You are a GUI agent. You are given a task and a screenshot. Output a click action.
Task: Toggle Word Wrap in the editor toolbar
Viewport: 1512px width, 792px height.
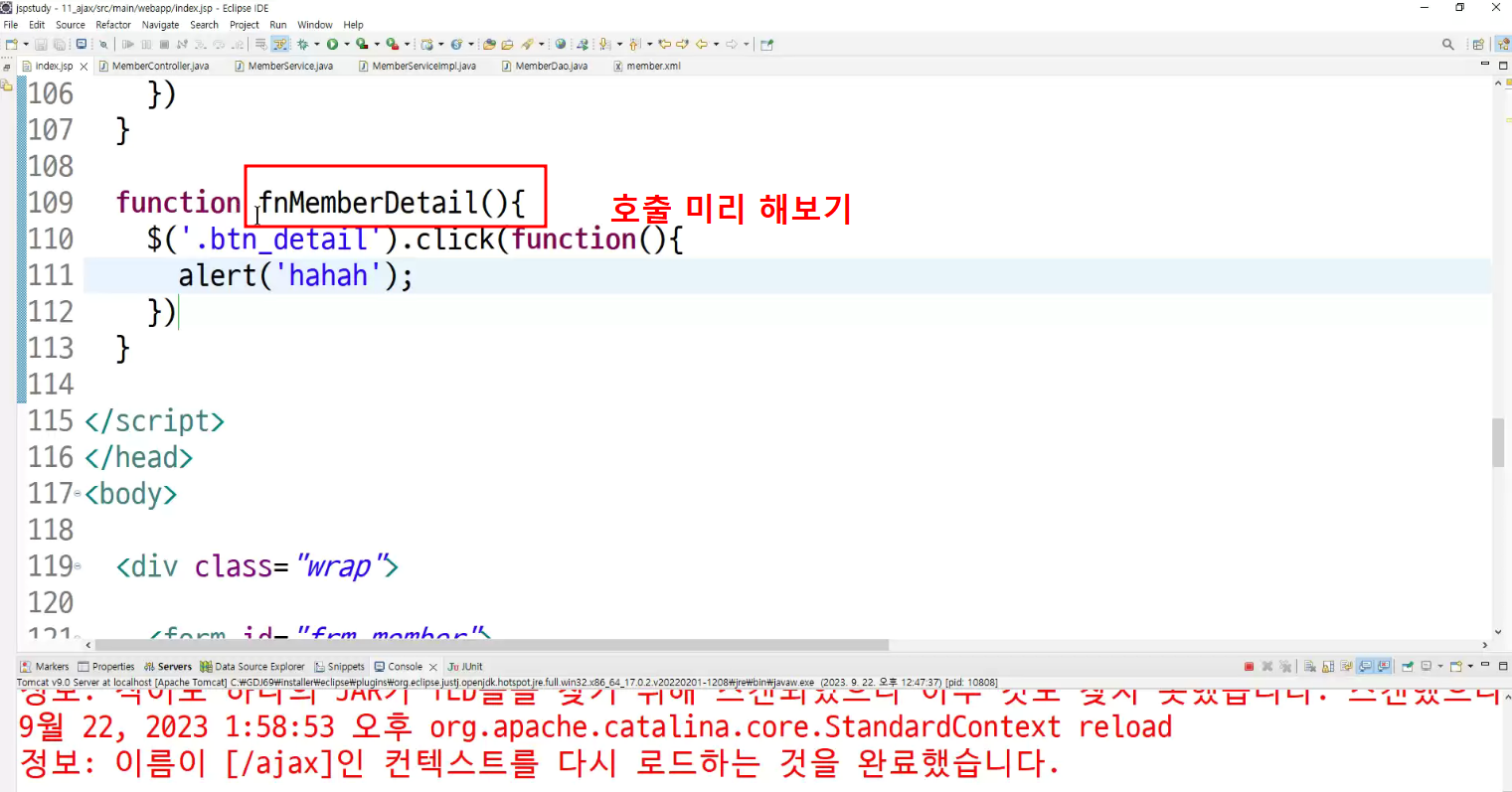pos(261,44)
